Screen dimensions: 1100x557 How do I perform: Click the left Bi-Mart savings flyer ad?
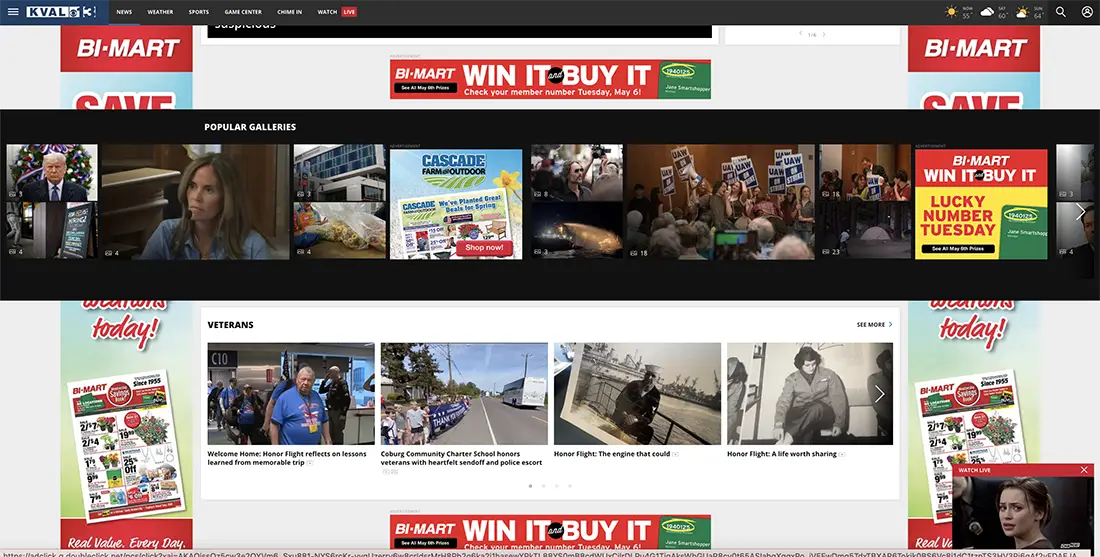(126, 424)
